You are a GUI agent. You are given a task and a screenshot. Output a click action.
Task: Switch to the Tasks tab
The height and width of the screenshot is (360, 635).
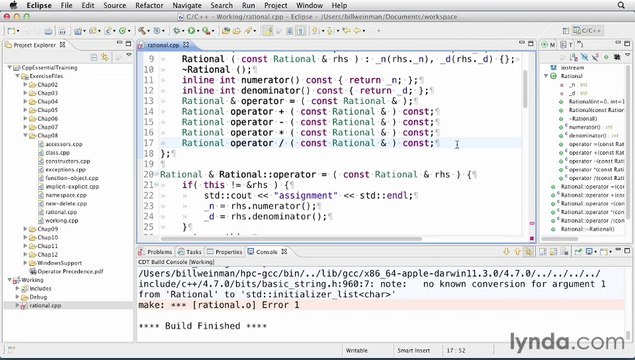click(x=190, y=252)
